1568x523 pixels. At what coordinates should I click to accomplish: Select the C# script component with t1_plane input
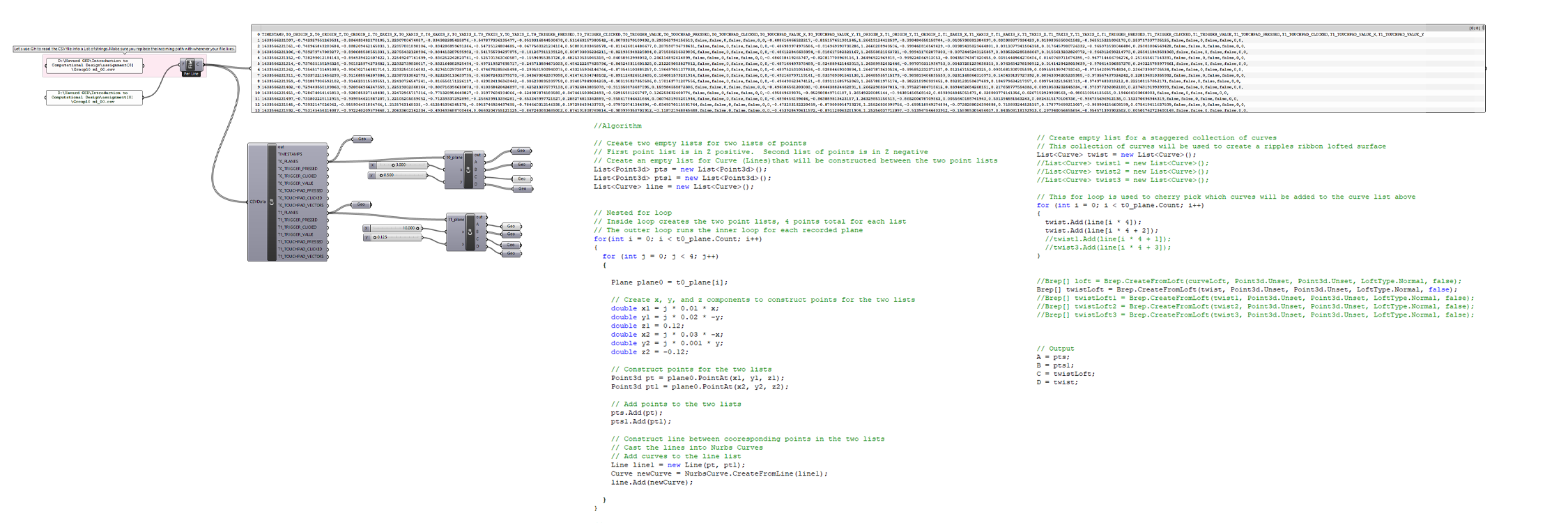tap(466, 232)
